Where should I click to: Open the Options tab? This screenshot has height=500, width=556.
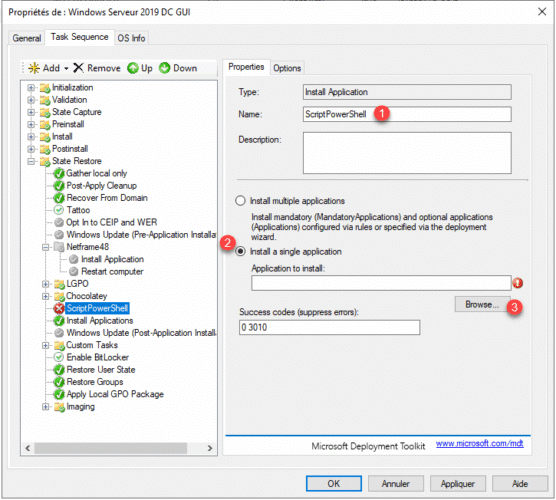click(287, 68)
